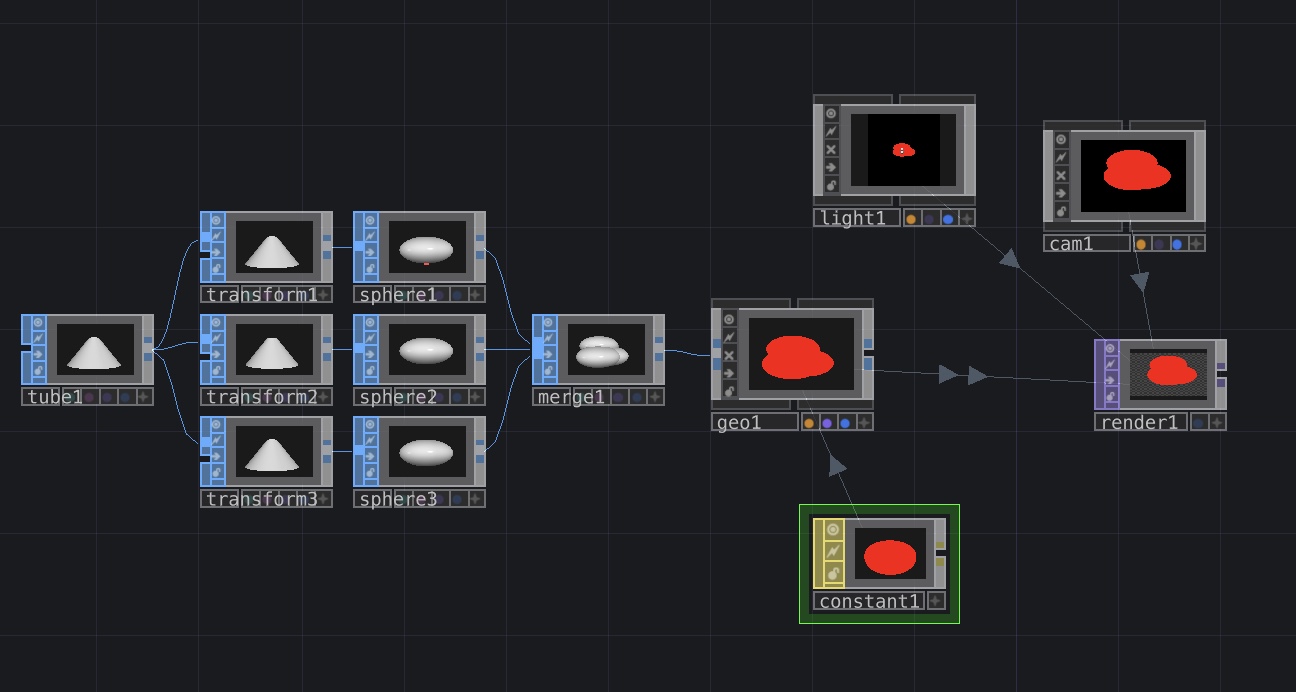Click the lock flag on constant1
Image resolution: width=1296 pixels, height=692 pixels.
pyautogui.click(x=832, y=575)
